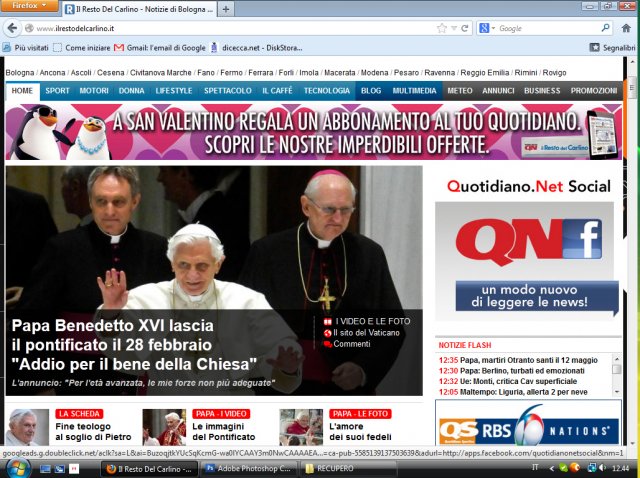Screen dimensions: 640x478
Task: Open the Come iniziare bookmark
Action: (x=82, y=48)
